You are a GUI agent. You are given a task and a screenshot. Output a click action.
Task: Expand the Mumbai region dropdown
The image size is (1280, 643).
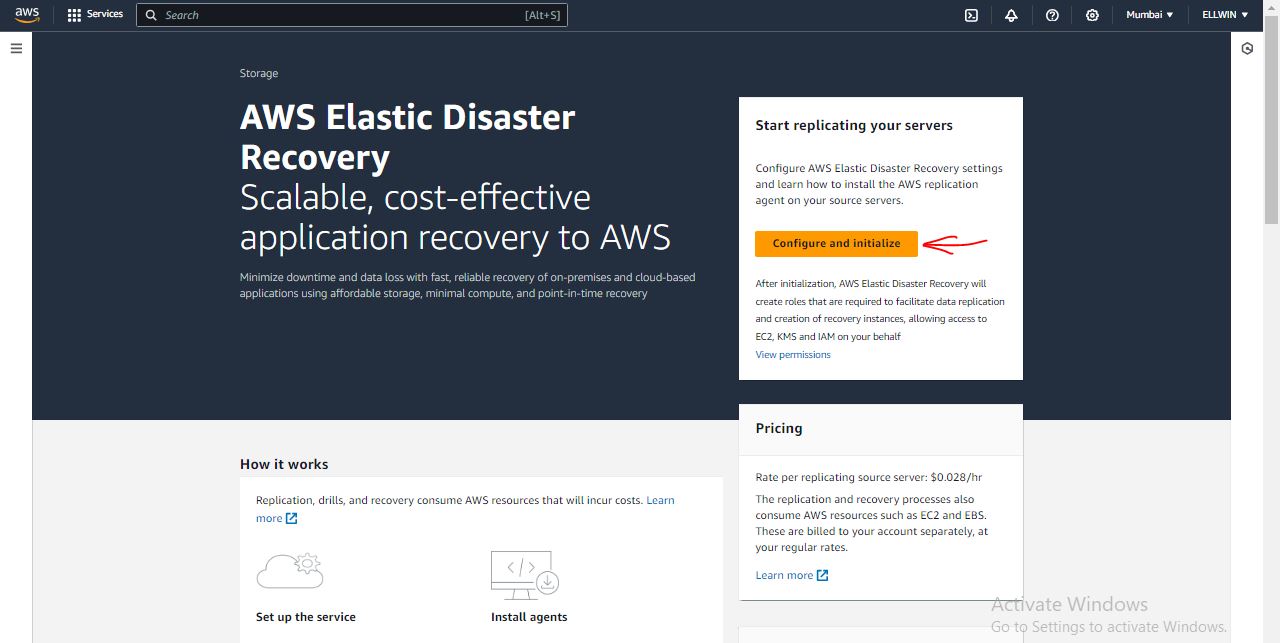click(1149, 15)
